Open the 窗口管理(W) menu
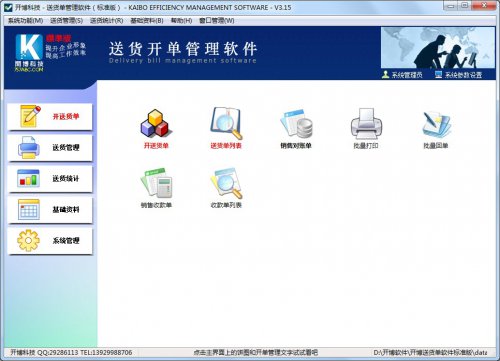The image size is (500, 361). (217, 21)
